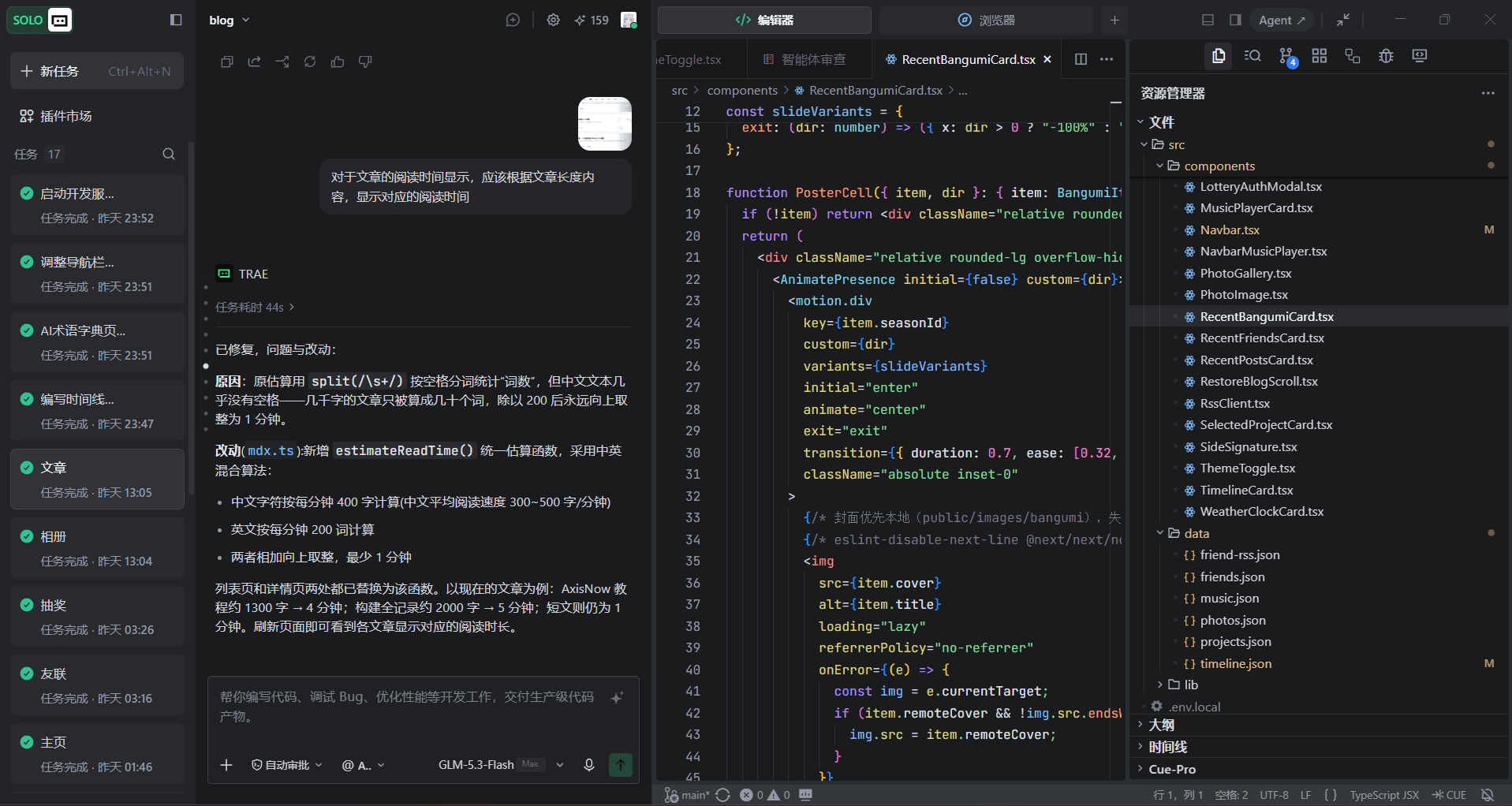Open source control panel with badge 4
1512x806 pixels.
[1286, 57]
